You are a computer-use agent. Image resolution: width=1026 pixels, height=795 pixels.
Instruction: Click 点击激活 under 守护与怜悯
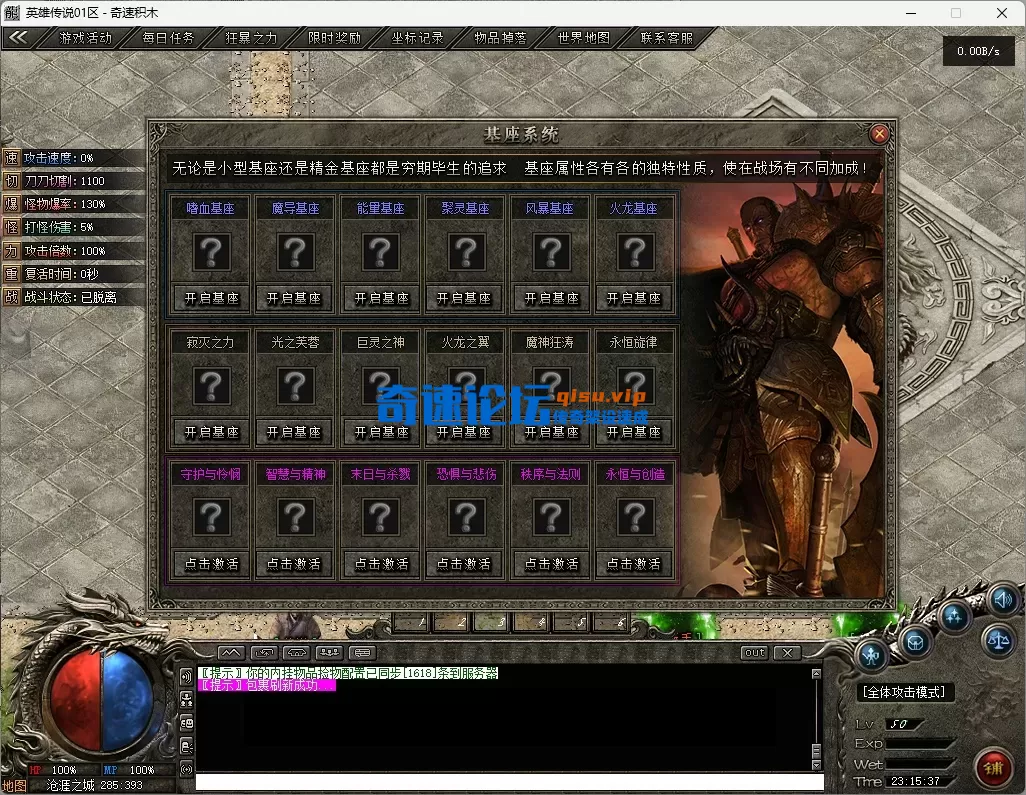[210, 564]
